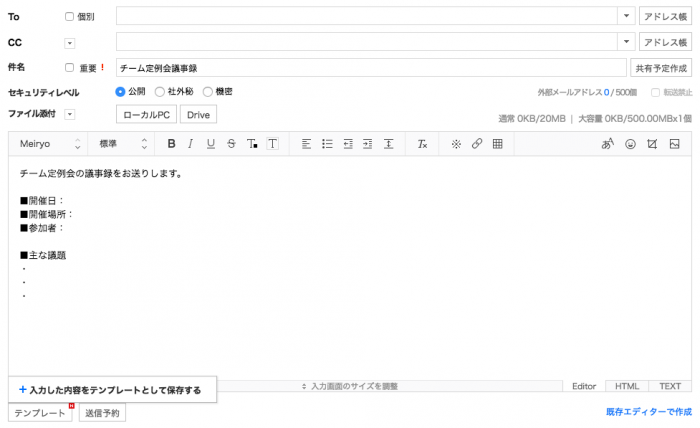Apply strikethrough formatting
The height and width of the screenshot is (428, 700).
pos(231,144)
